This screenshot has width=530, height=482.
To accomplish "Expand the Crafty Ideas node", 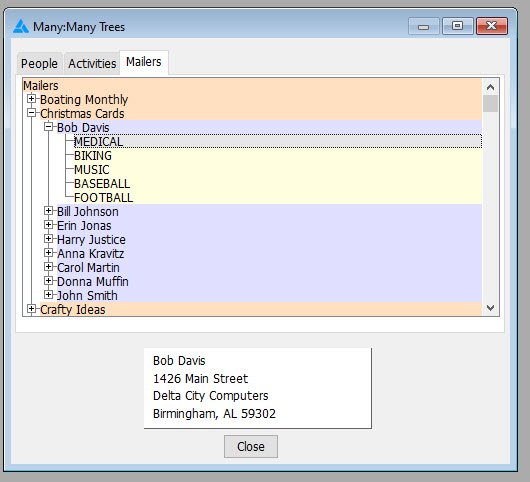I will (x=31, y=309).
